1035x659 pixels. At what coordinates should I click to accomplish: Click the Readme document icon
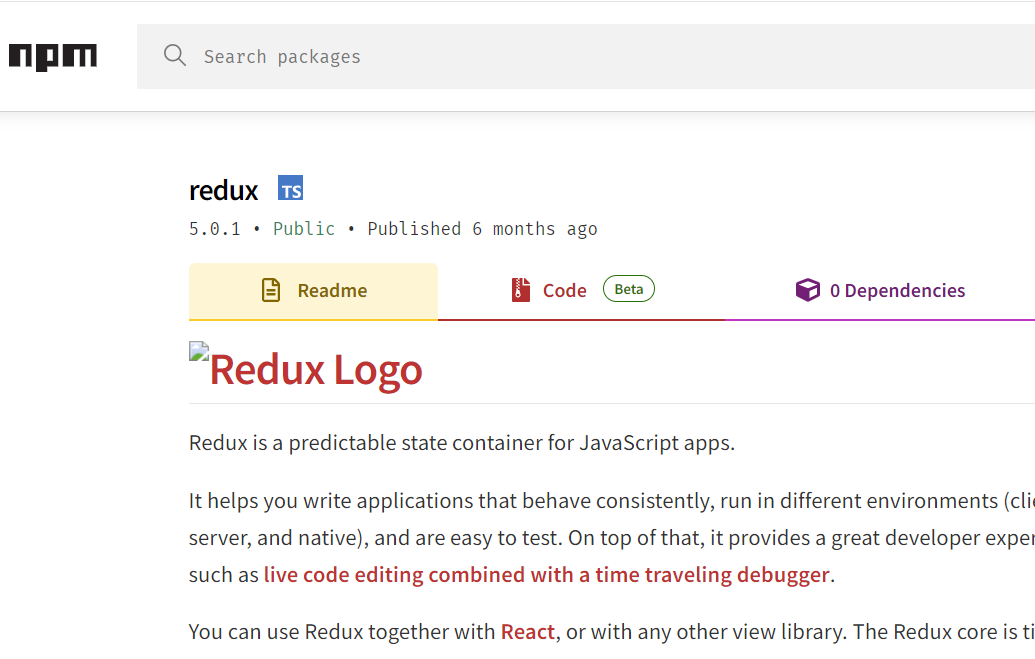click(271, 291)
